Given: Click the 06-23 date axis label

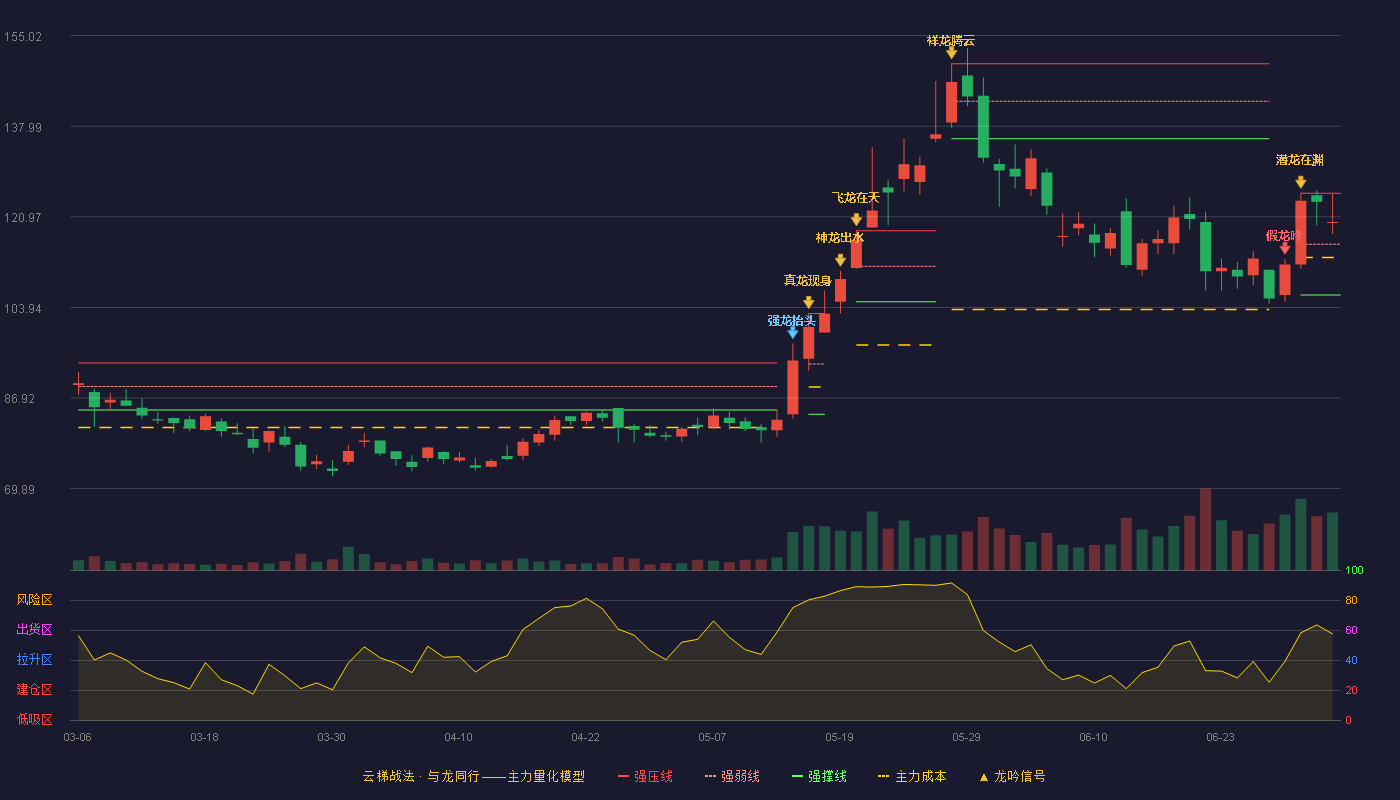Looking at the screenshot, I should 1220,737.
